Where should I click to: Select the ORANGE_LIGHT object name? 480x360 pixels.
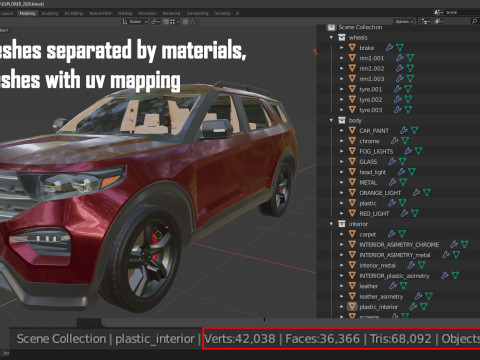coord(380,192)
